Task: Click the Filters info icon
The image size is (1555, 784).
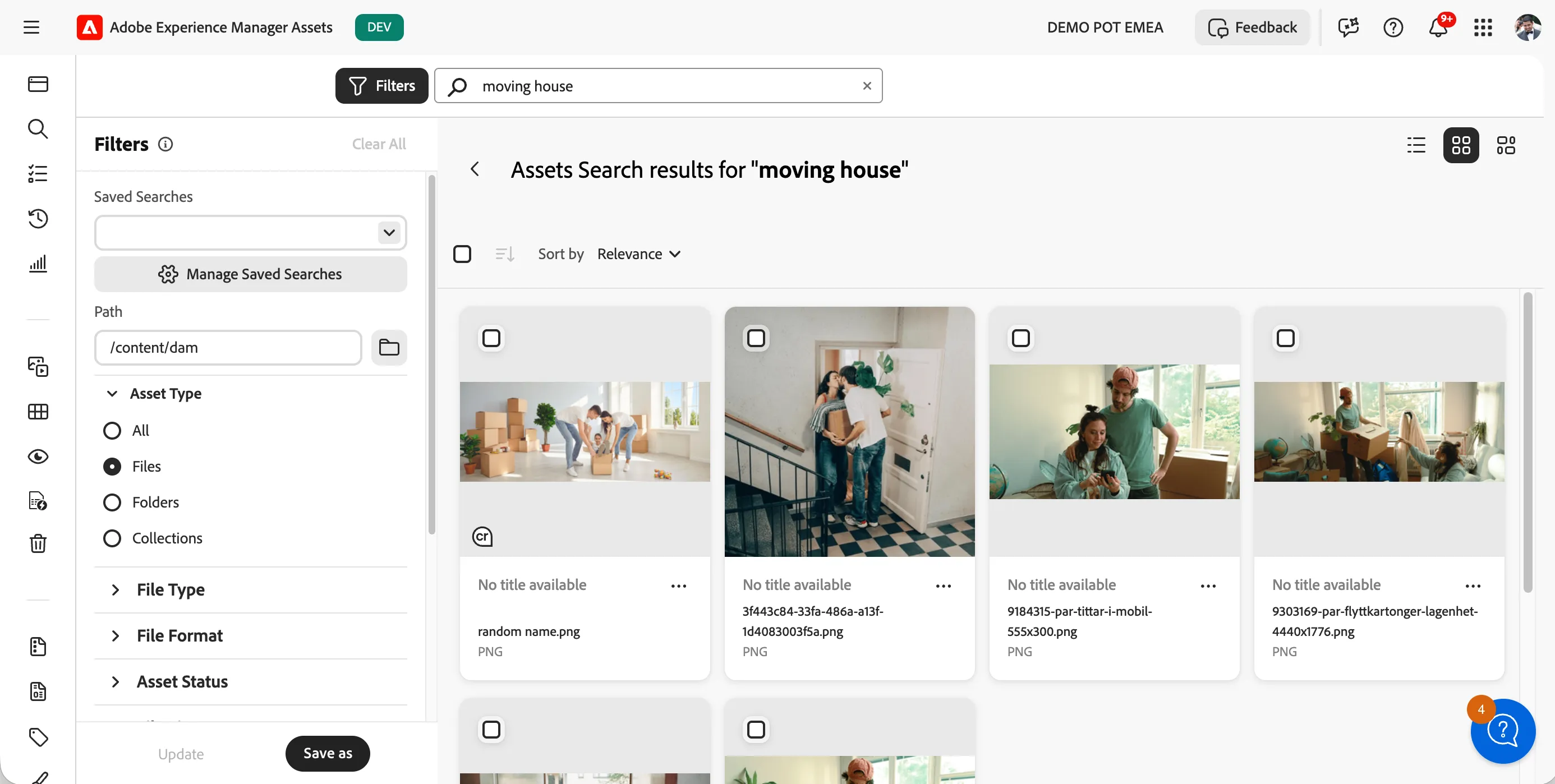Action: (165, 144)
